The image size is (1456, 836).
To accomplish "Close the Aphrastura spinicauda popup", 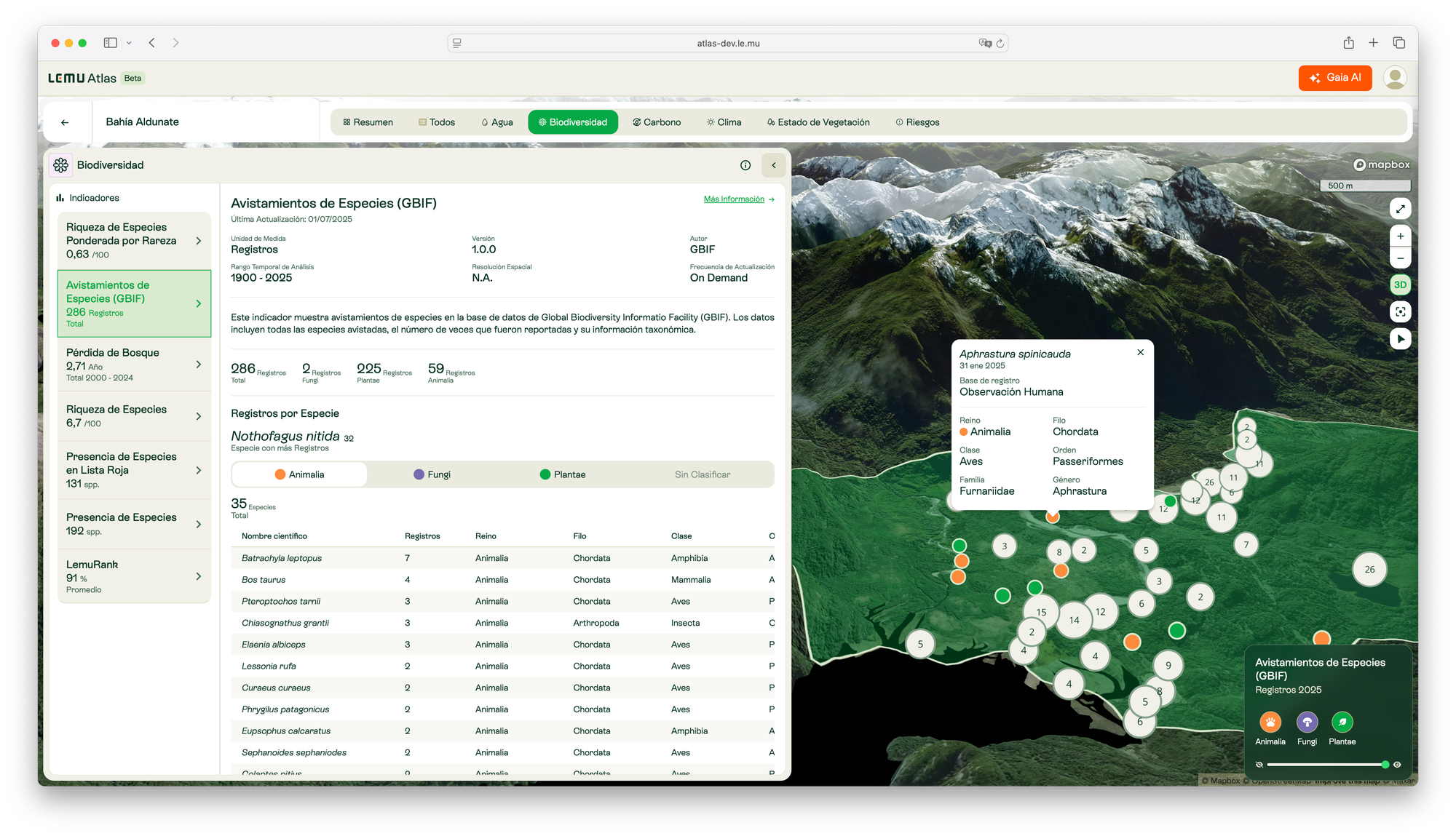I will pos(1140,352).
